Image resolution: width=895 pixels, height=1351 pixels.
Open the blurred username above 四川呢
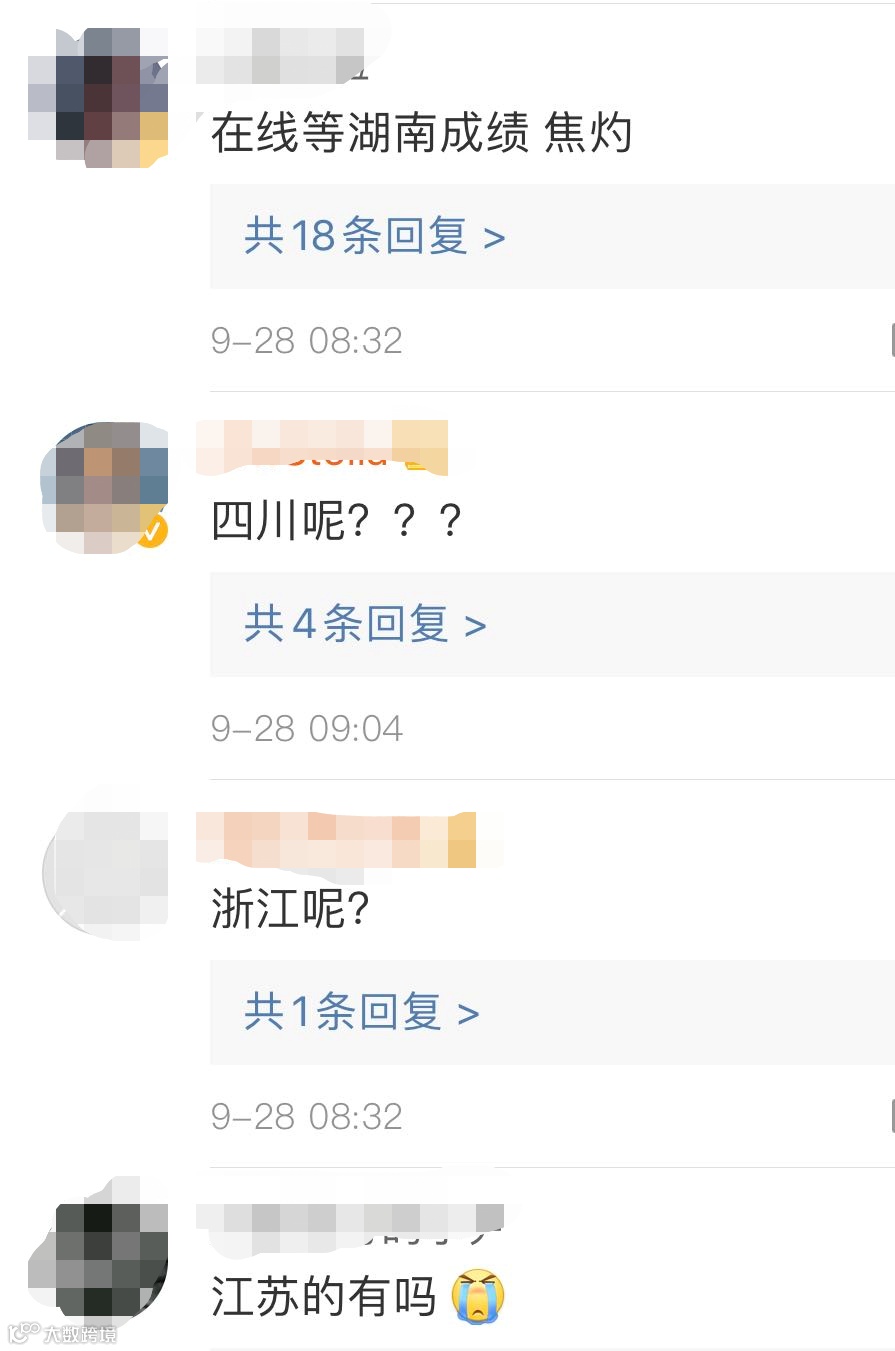tap(322, 447)
